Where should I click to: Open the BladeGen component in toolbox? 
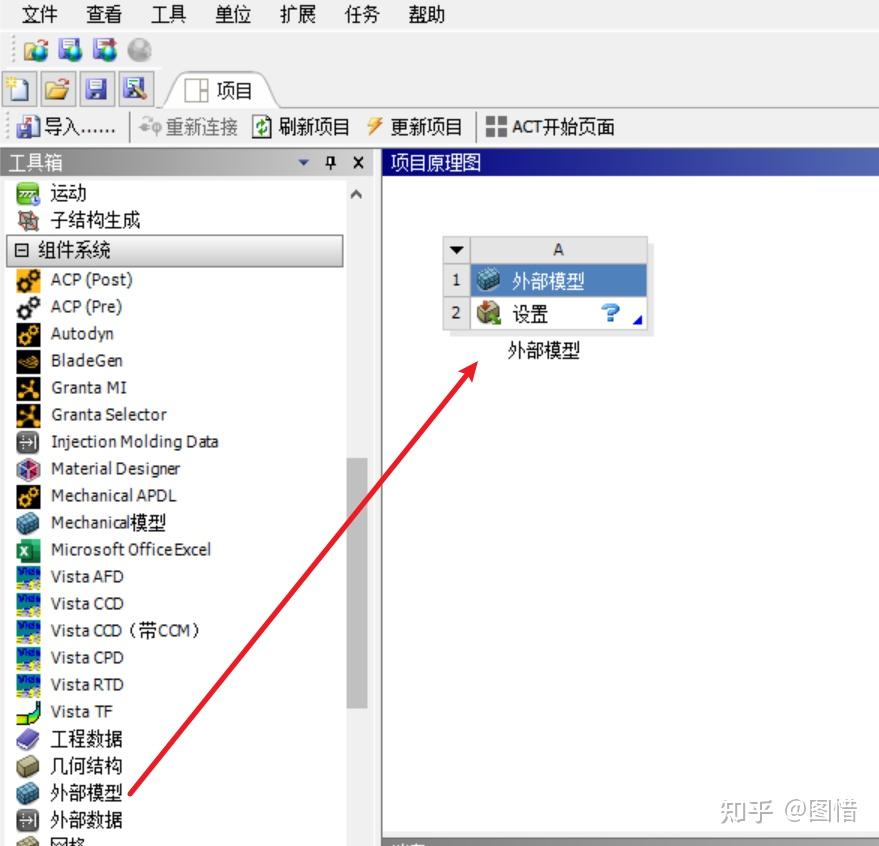[28, 361]
